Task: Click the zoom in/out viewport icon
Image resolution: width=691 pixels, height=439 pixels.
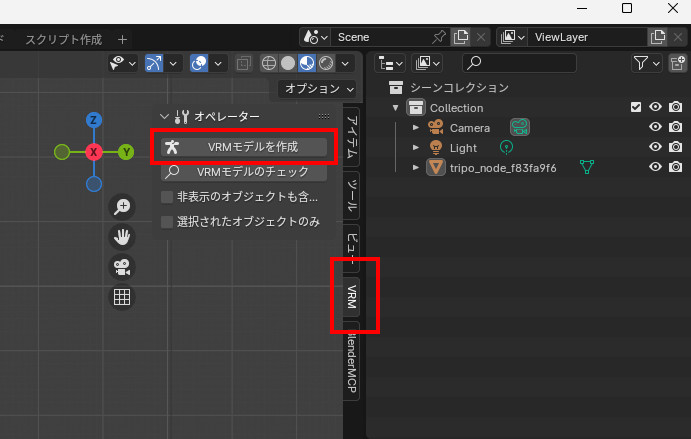Action: [122, 206]
